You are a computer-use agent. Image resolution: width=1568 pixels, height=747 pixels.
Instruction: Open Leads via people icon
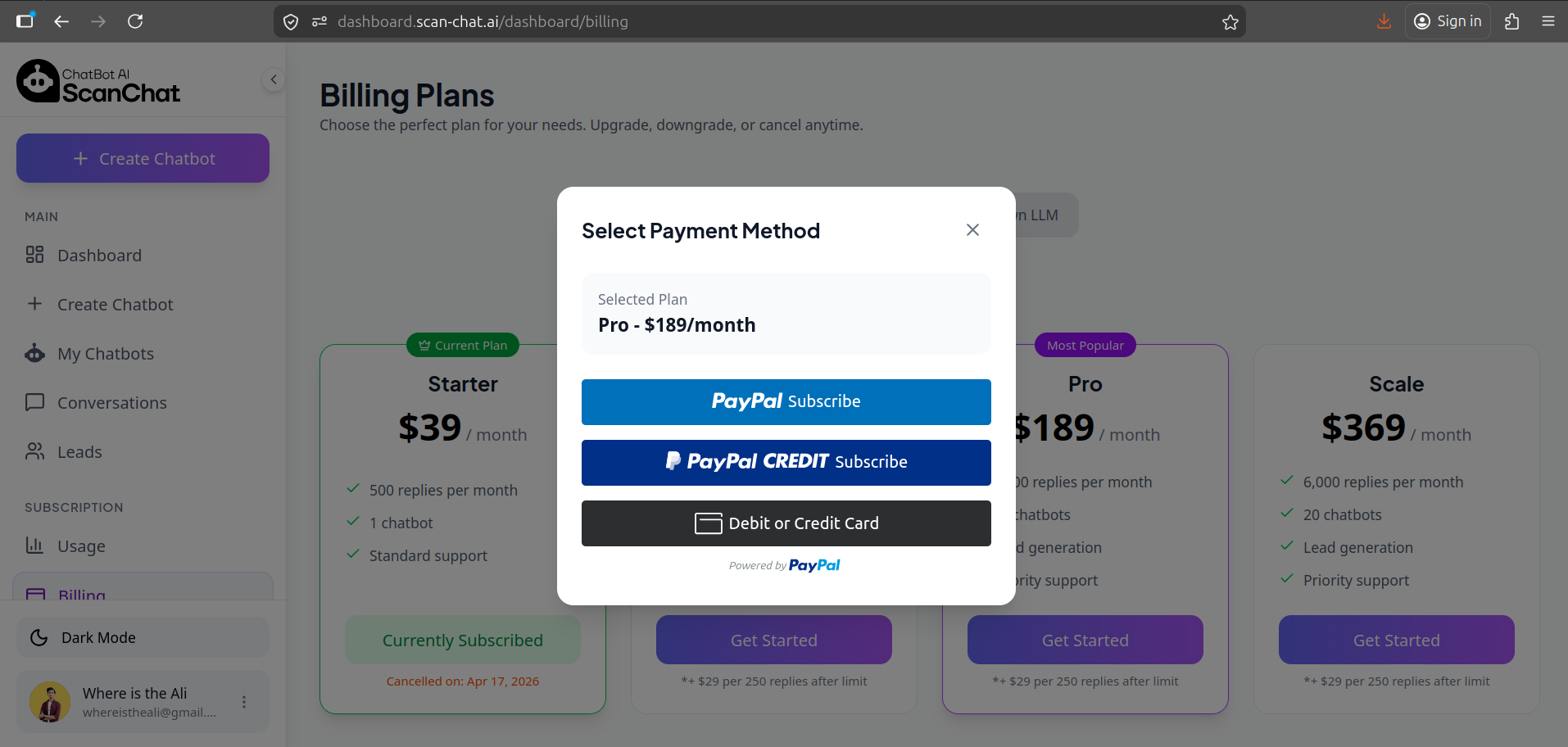[x=34, y=451]
